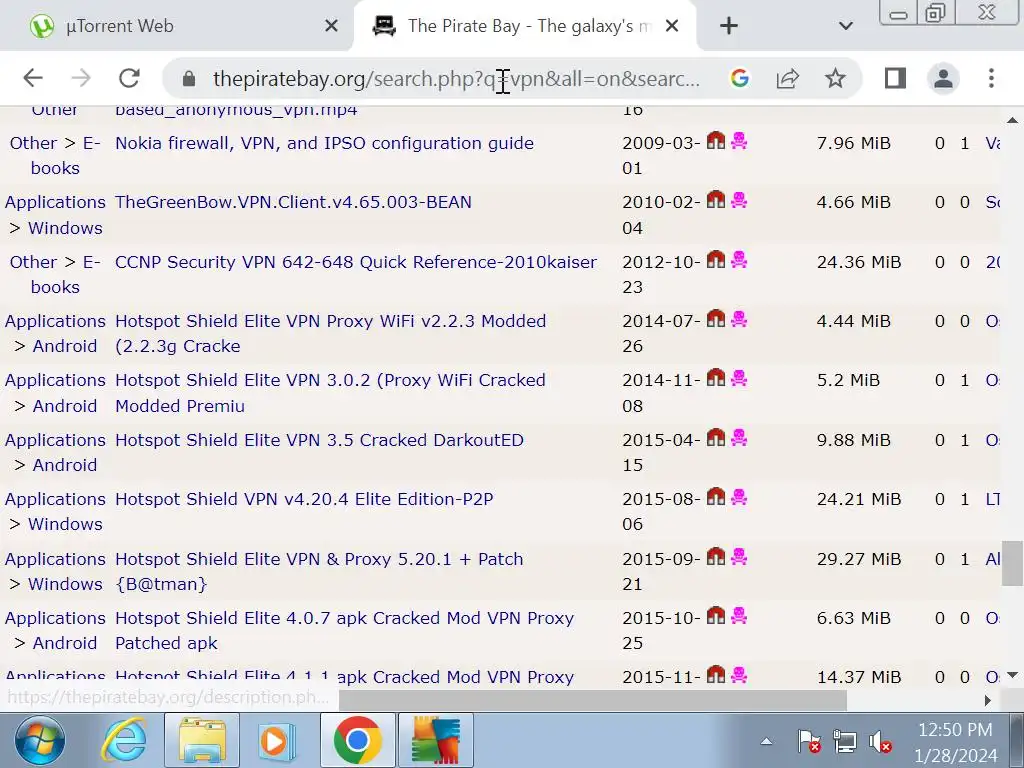Image resolution: width=1024 pixels, height=768 pixels.
Task: Click pink skull icon for TheGreenBow VPN
Action: pyautogui.click(x=739, y=200)
